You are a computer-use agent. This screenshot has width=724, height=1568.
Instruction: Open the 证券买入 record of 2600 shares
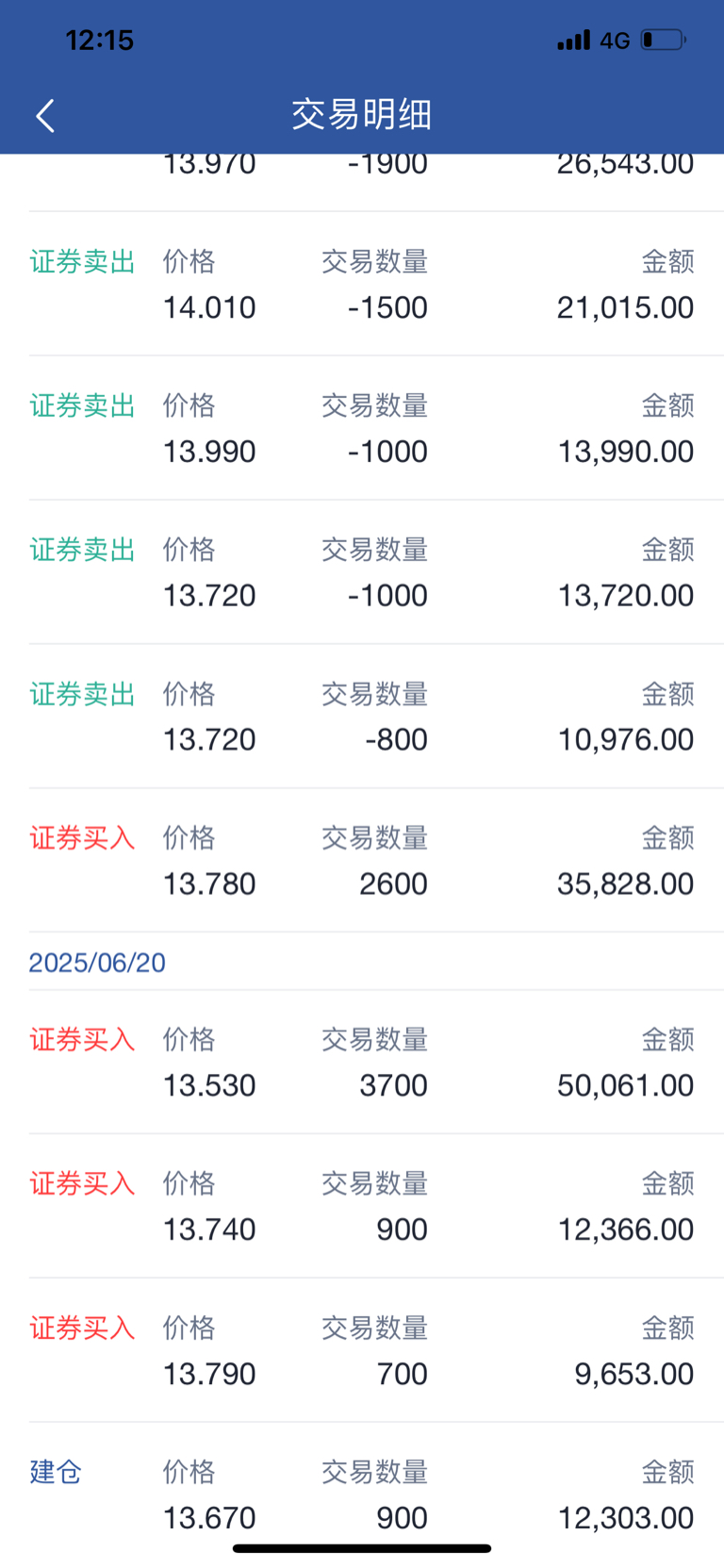pyautogui.click(x=362, y=861)
